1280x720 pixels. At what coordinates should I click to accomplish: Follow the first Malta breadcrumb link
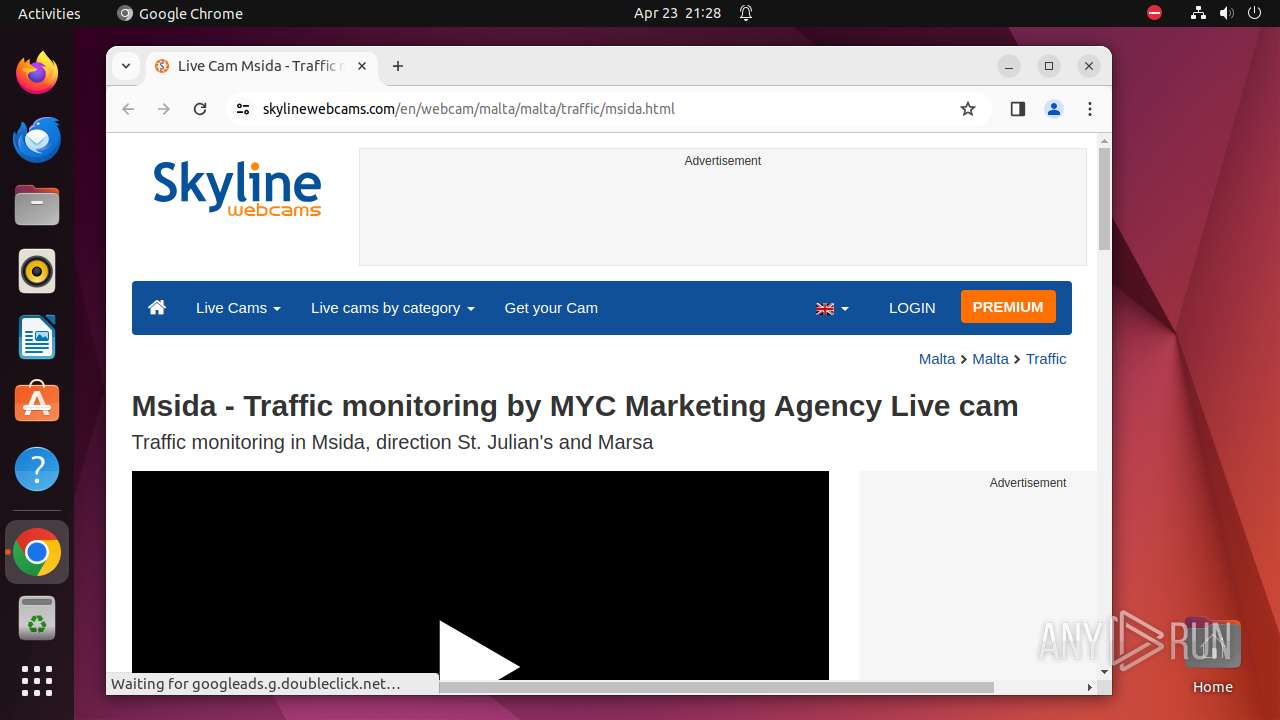click(x=937, y=359)
